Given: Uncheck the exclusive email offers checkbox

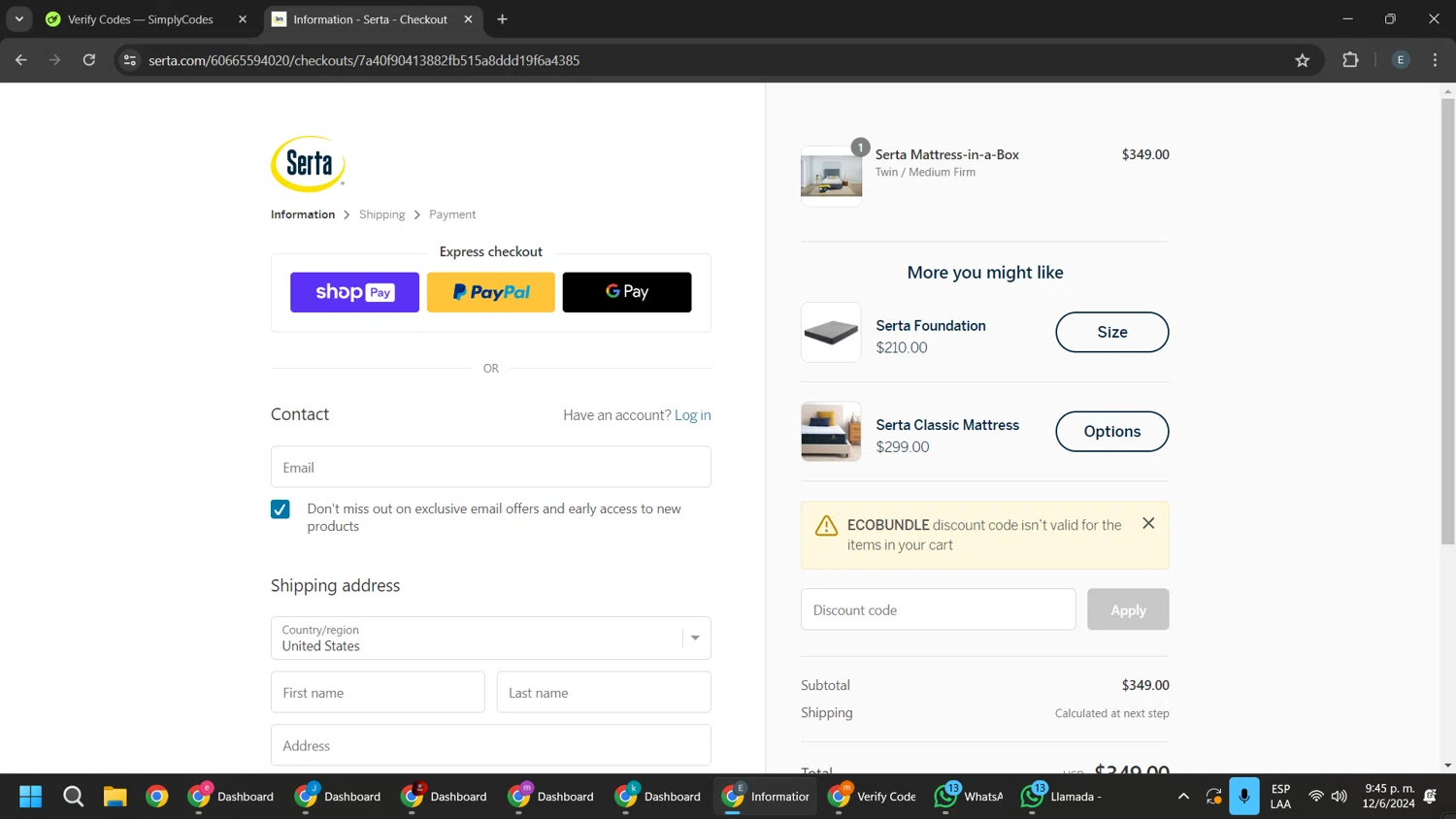Looking at the screenshot, I should tap(281, 509).
